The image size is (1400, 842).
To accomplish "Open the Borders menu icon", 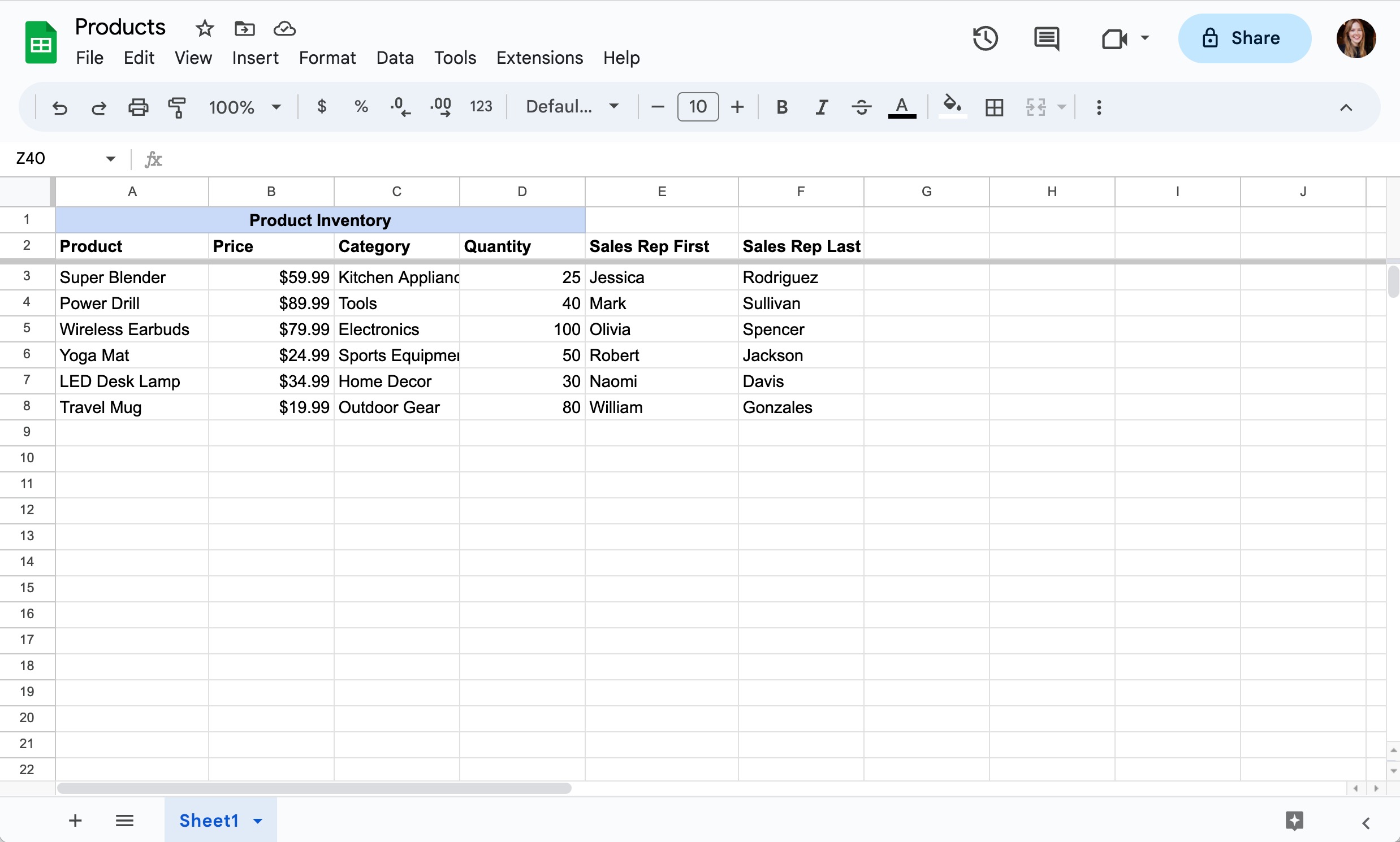I will coord(993,107).
